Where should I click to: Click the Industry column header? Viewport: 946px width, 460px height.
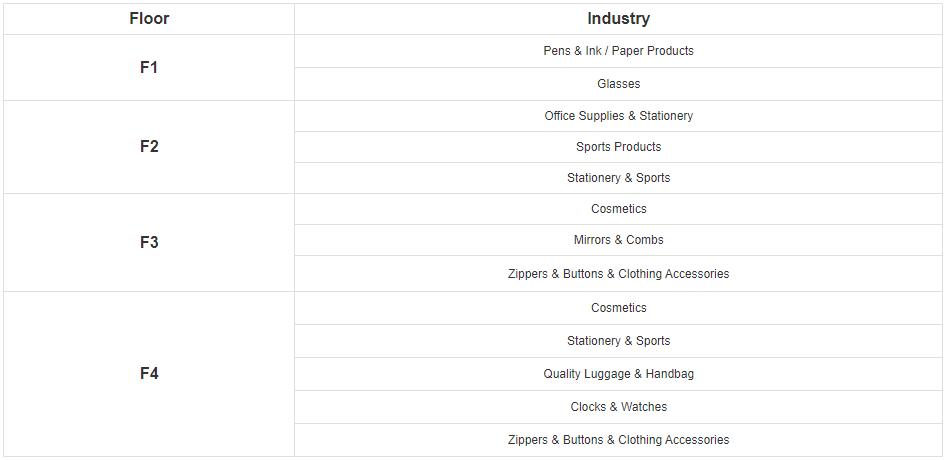[x=618, y=19]
